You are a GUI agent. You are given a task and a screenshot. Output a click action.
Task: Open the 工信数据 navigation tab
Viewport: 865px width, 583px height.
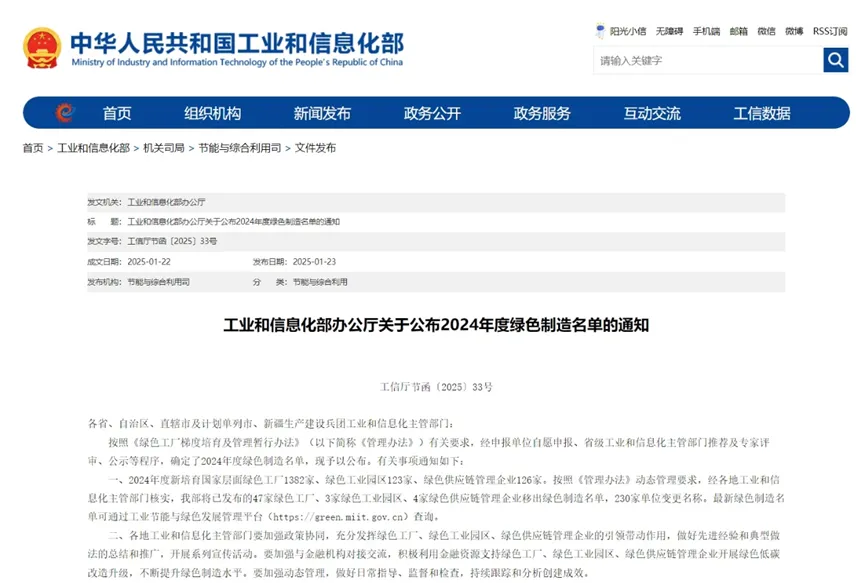[761, 113]
